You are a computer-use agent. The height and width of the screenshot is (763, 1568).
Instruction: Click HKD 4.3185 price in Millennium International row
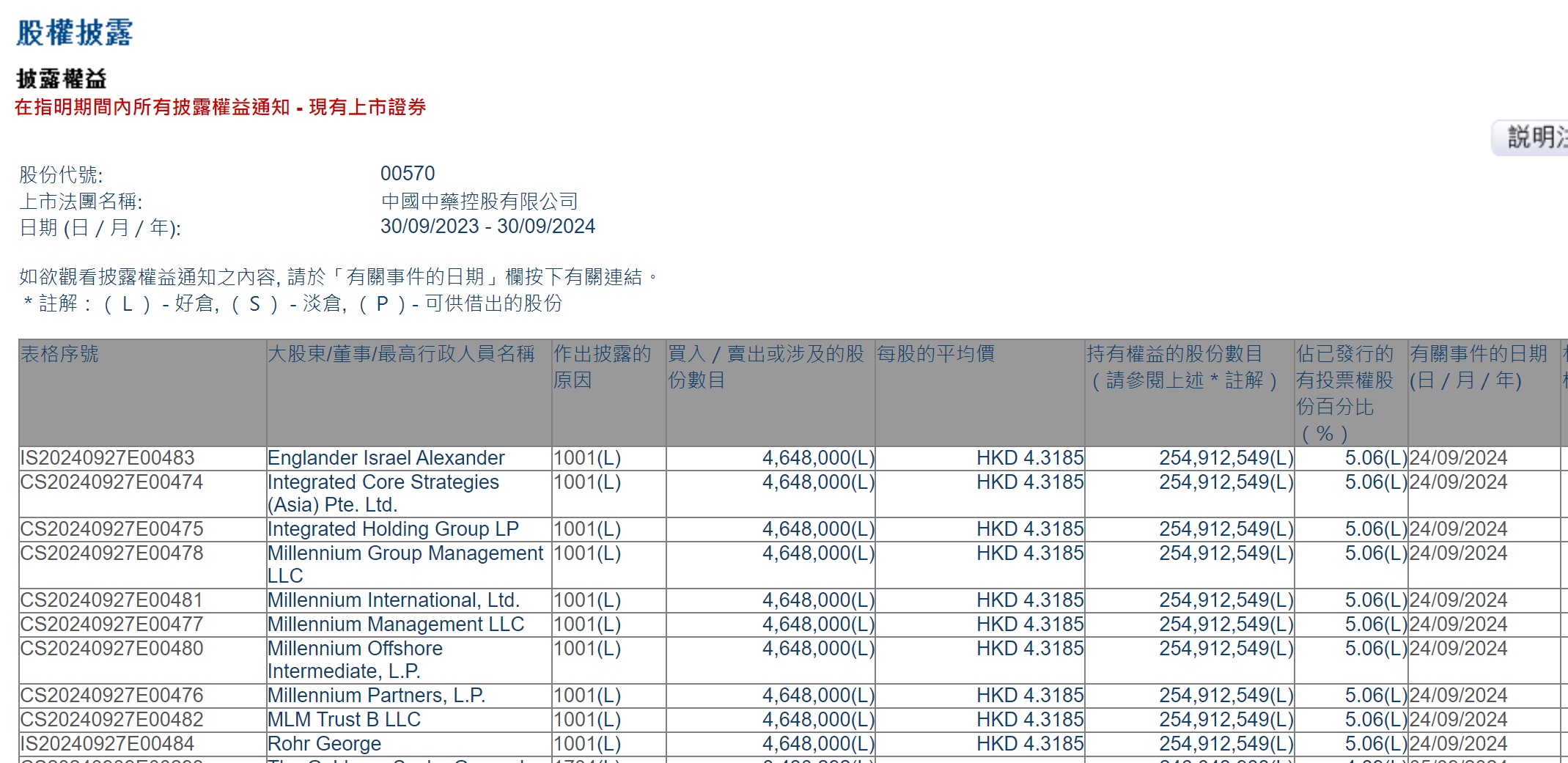(x=1030, y=600)
